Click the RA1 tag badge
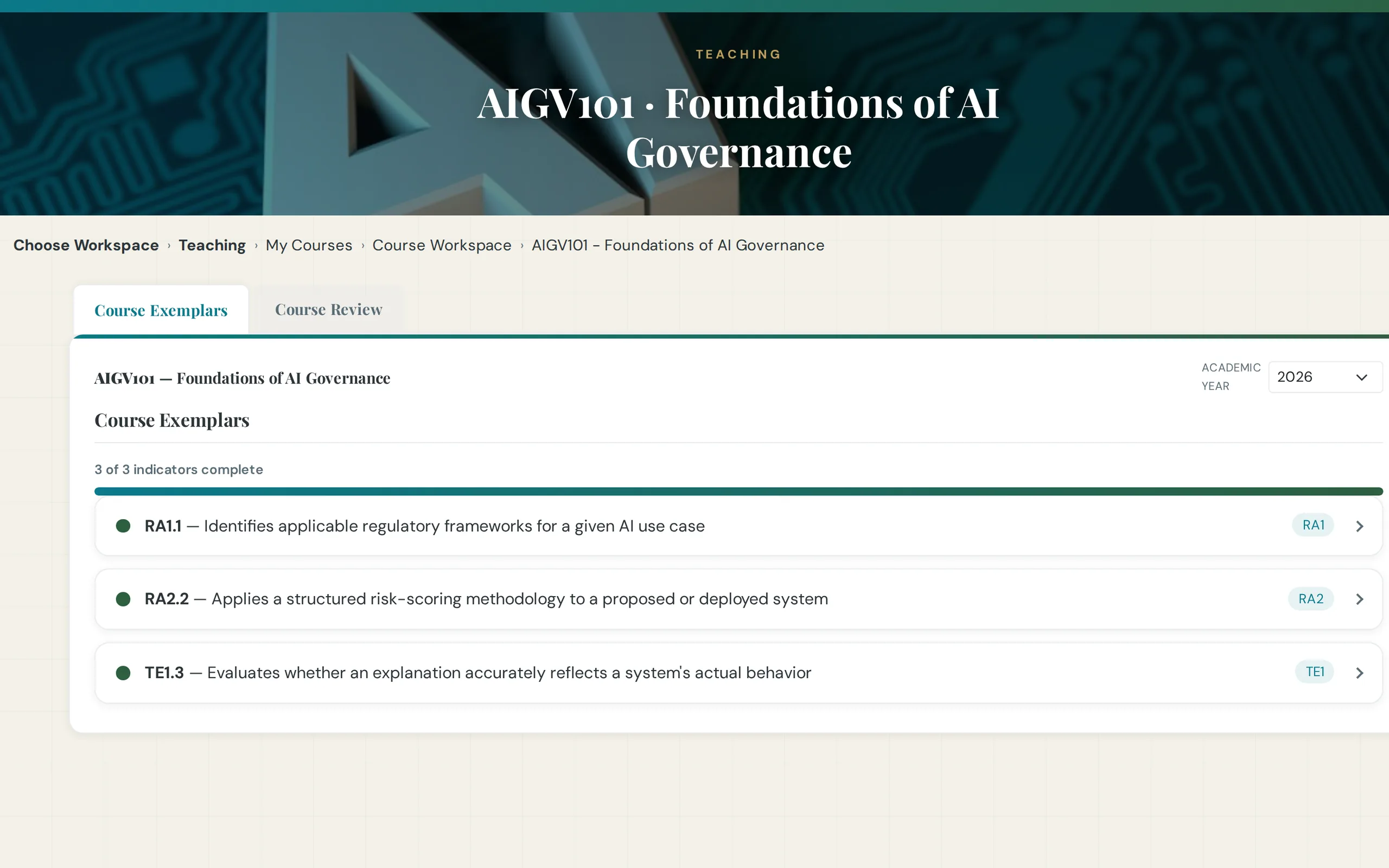This screenshot has height=868, width=1389. (1312, 525)
